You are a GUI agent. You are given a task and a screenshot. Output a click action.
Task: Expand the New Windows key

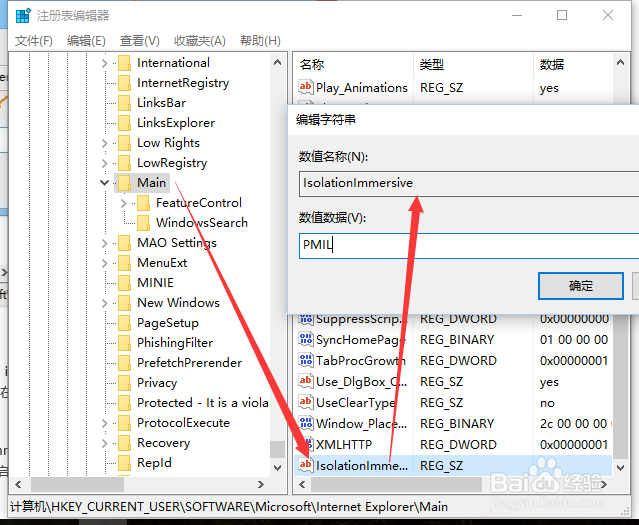(x=104, y=303)
